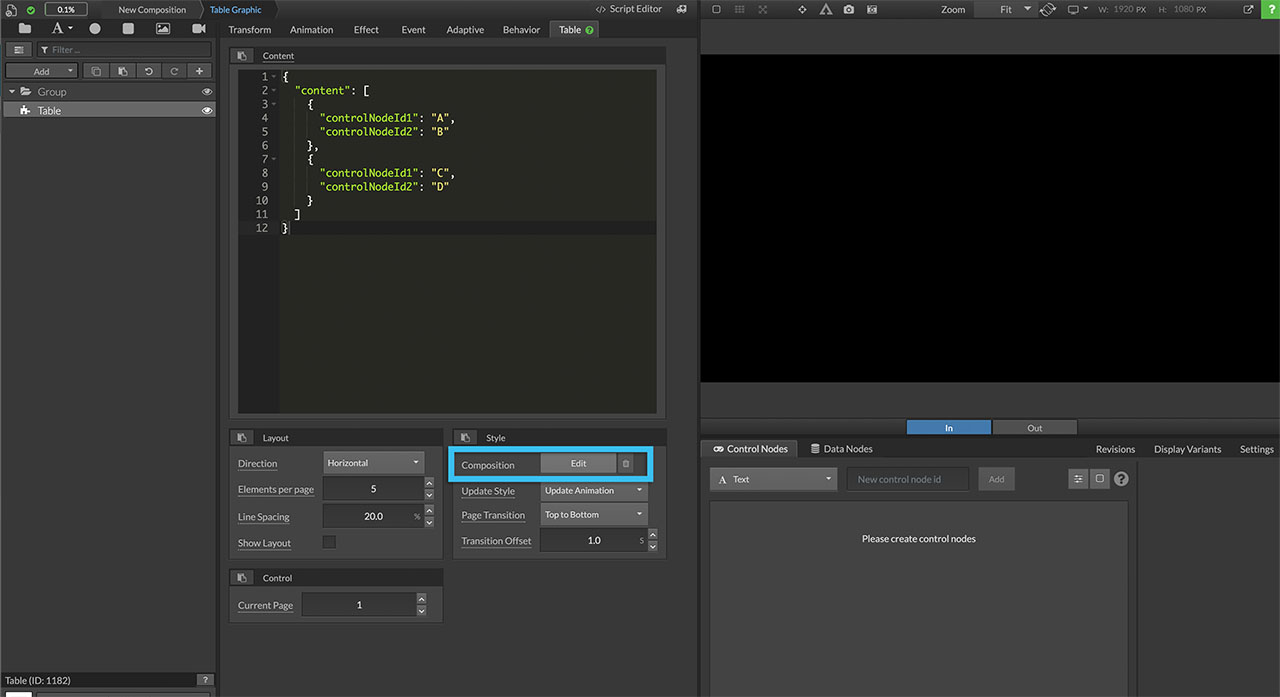Click the plus icon in outliner toolbar
The width and height of the screenshot is (1280, 697).
[200, 71]
